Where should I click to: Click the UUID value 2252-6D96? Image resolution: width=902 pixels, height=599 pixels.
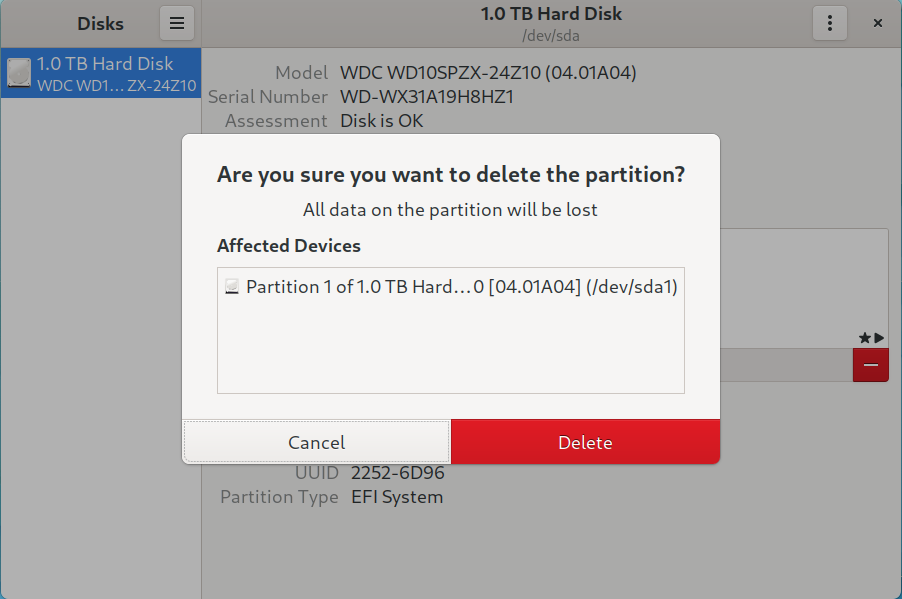click(397, 472)
